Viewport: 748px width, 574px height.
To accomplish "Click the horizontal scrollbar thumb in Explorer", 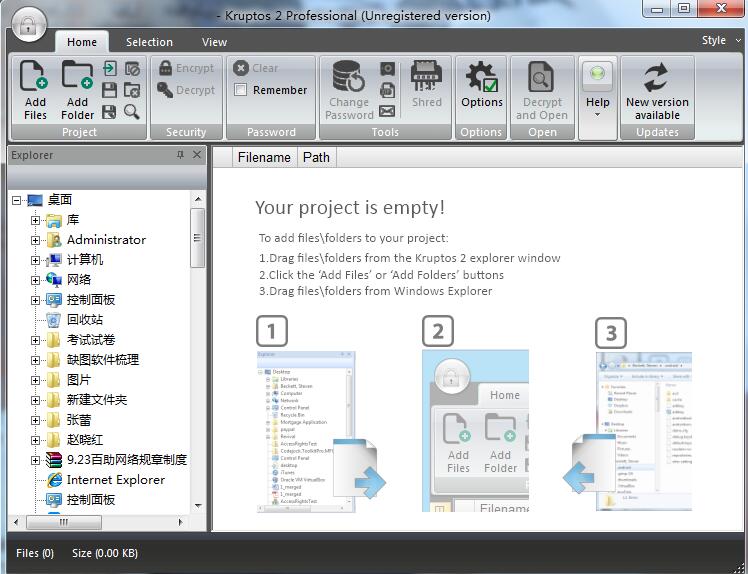I will (64, 522).
